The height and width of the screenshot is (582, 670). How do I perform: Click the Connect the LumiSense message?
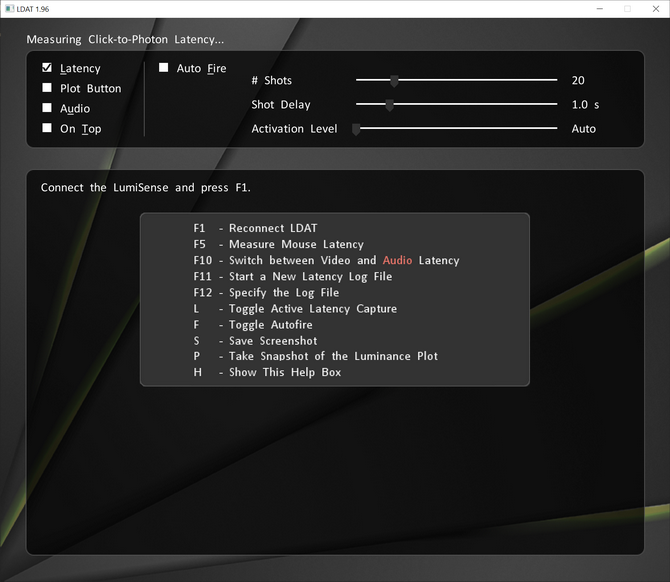146,188
